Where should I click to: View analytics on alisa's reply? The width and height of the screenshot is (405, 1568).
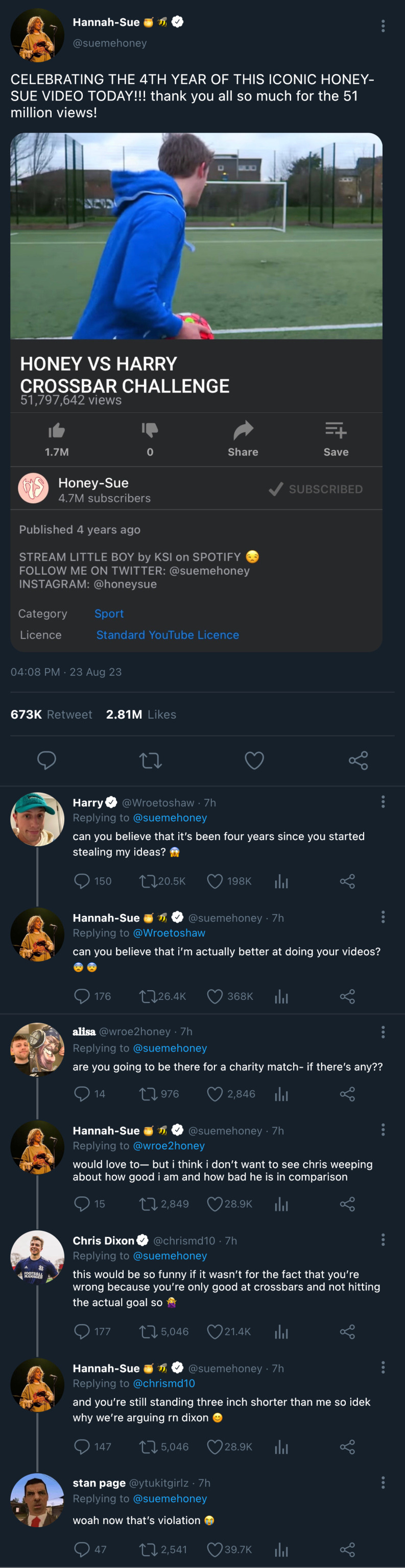click(281, 1094)
